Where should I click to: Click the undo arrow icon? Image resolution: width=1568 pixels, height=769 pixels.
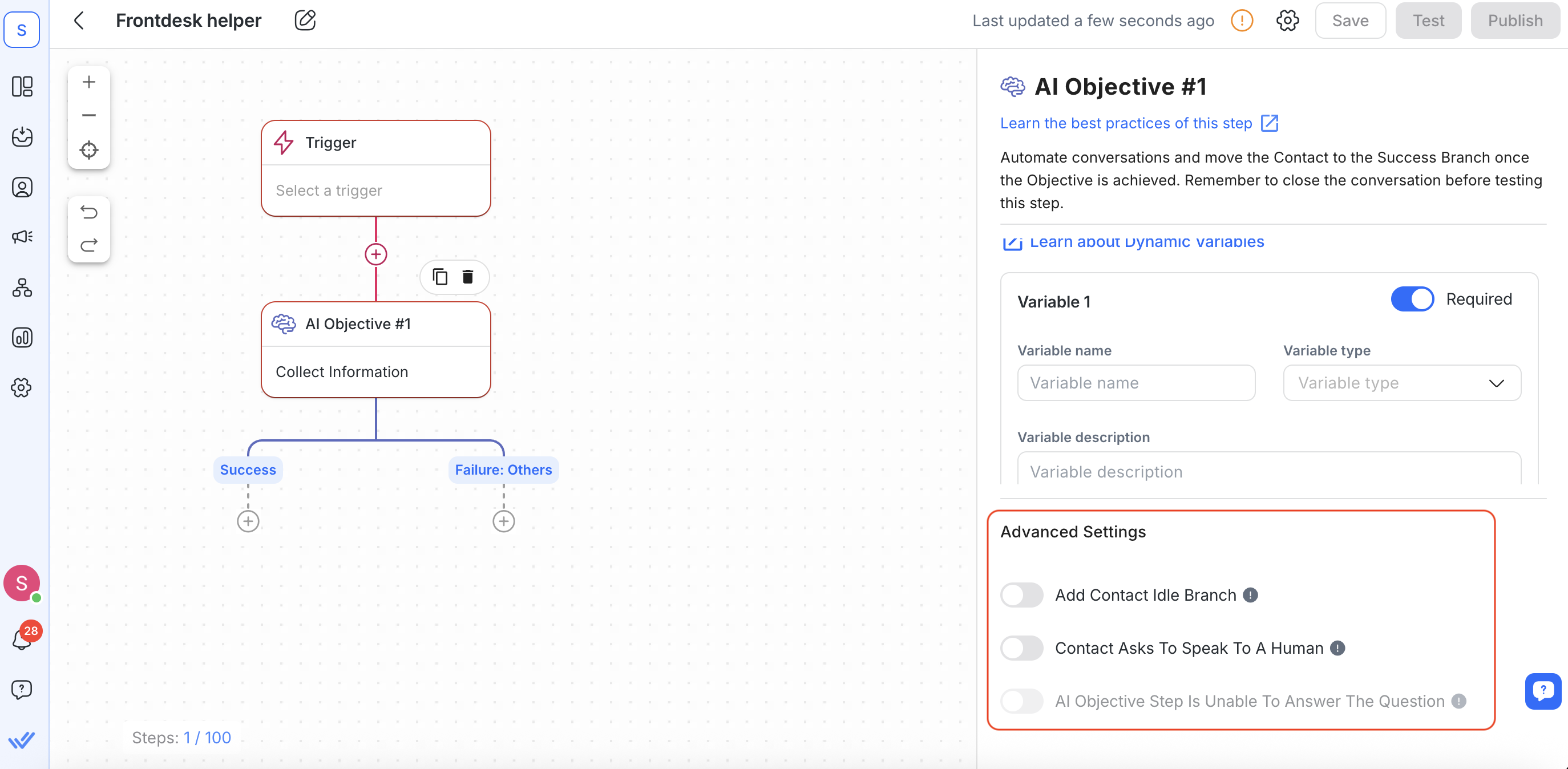point(89,212)
